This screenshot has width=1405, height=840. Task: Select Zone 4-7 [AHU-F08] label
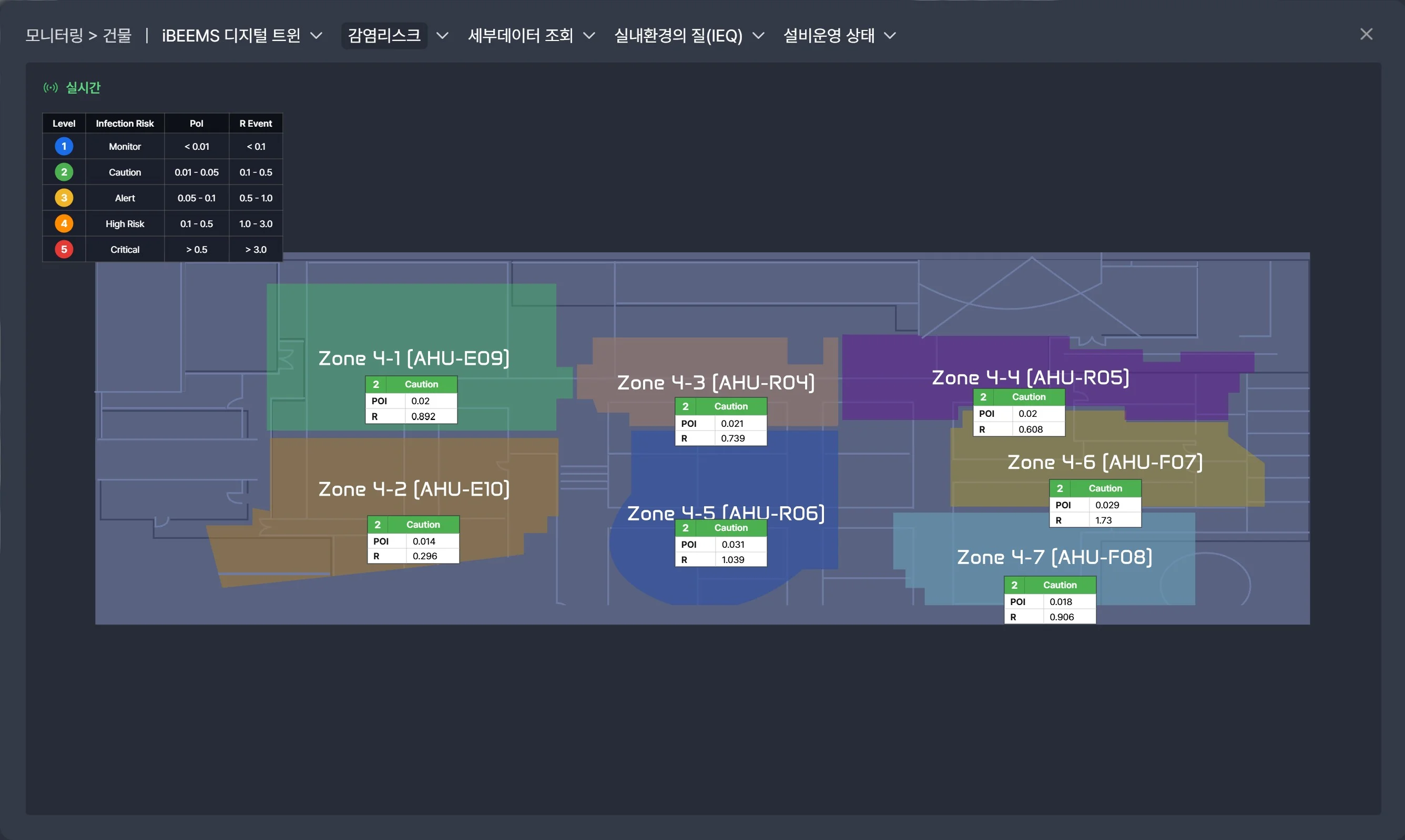click(1055, 557)
